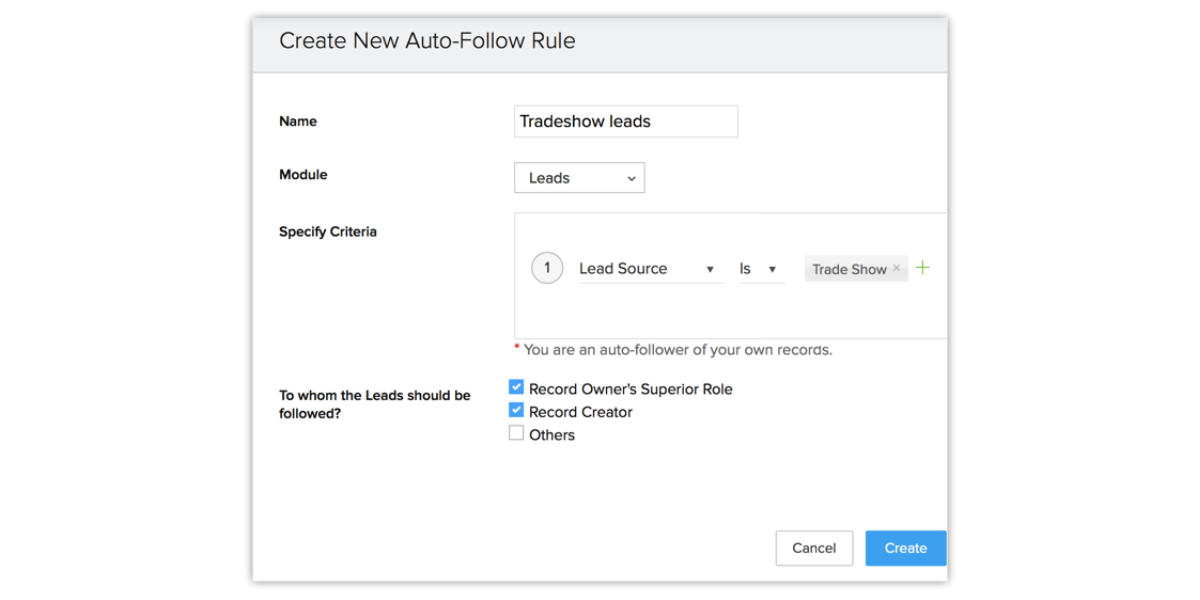This screenshot has height=600, width=1200.
Task: Click the Module field chevron arrow
Action: (x=631, y=178)
